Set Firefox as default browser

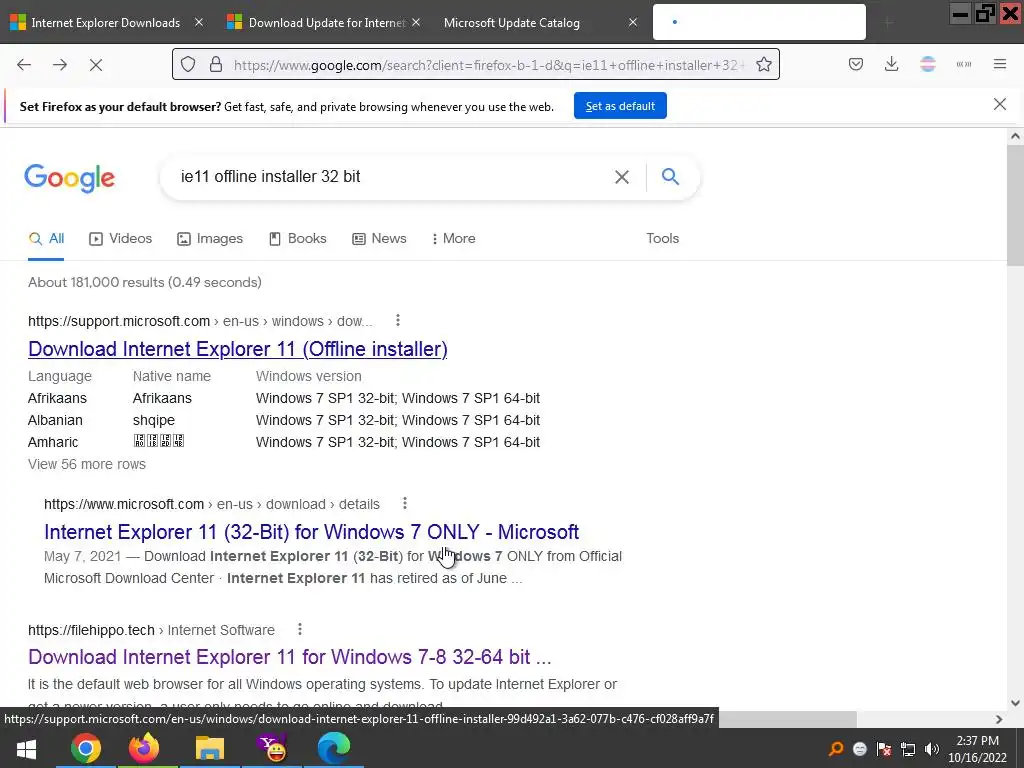pyautogui.click(x=620, y=106)
